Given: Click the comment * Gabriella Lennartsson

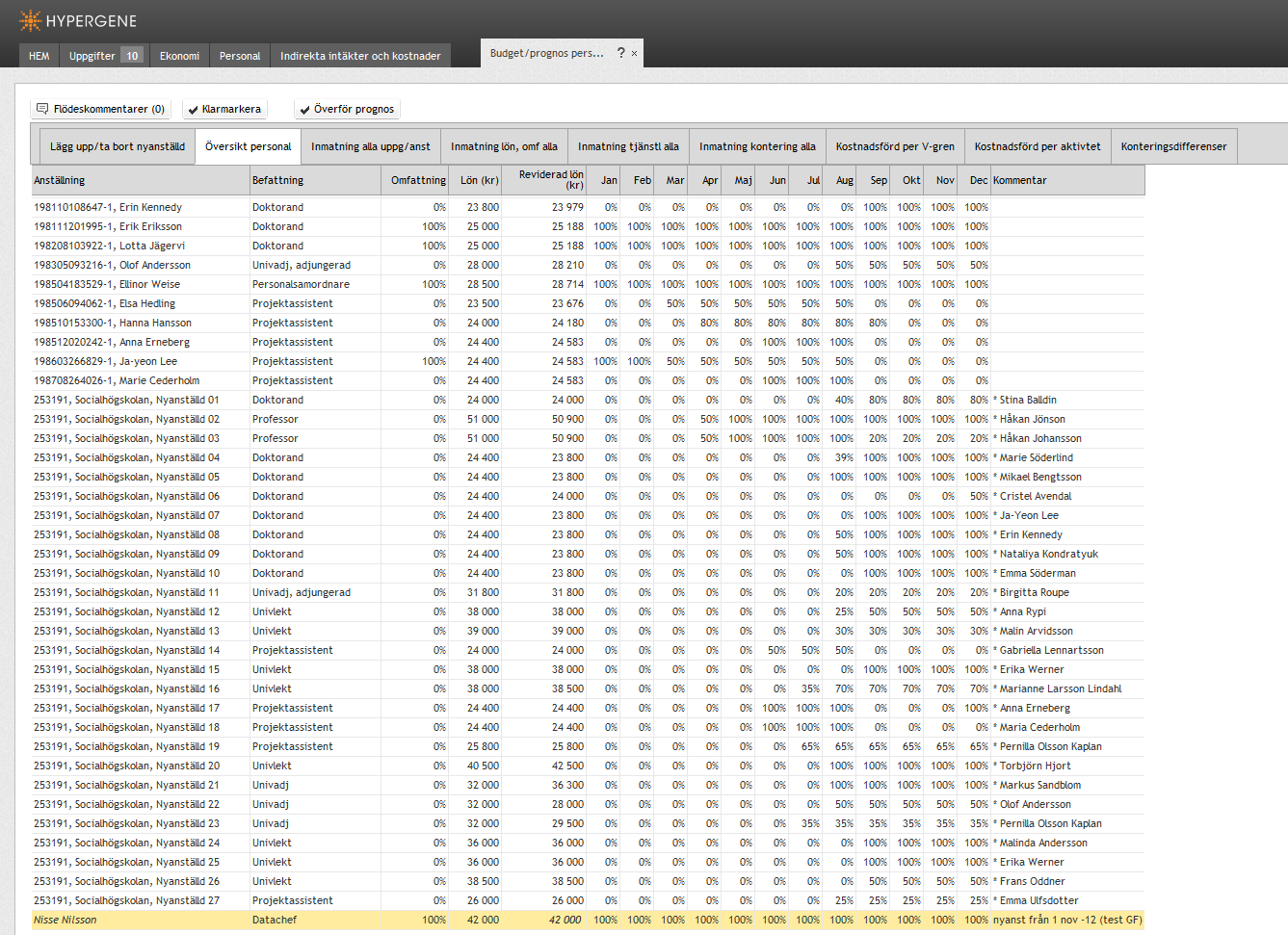Looking at the screenshot, I should click(x=1048, y=650).
